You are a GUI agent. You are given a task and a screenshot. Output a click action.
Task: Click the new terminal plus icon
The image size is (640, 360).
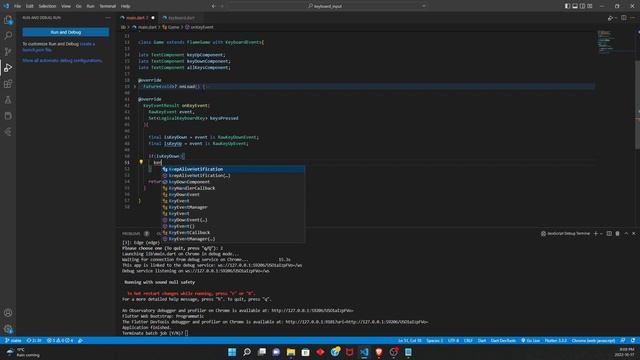(596, 233)
